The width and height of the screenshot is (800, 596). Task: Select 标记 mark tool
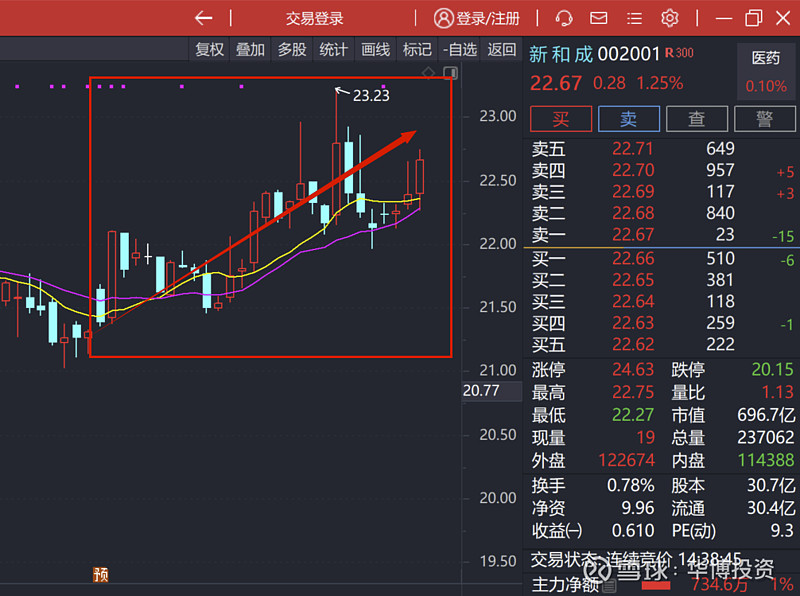click(x=417, y=49)
